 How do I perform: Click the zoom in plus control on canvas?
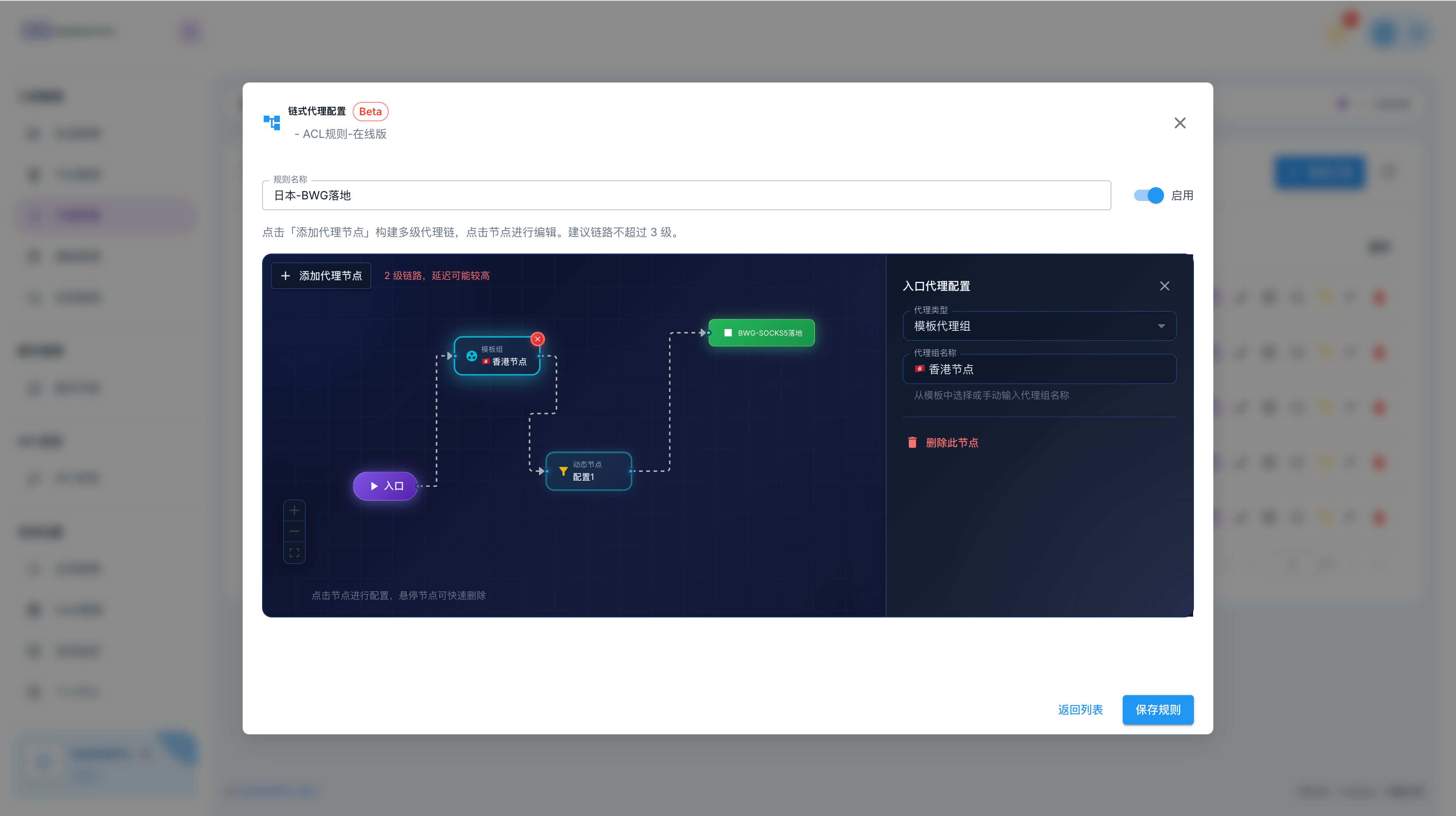pos(294,511)
